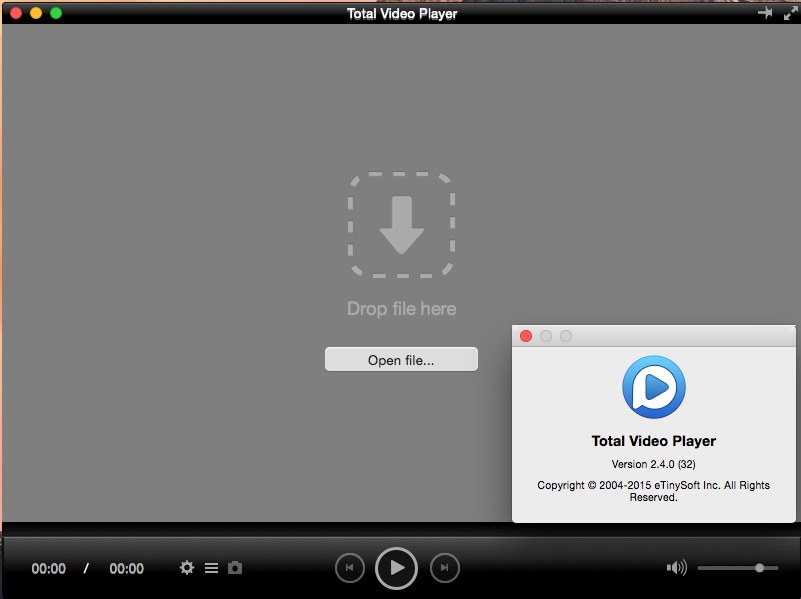
Task: Click the Open file... button
Action: pos(402,360)
